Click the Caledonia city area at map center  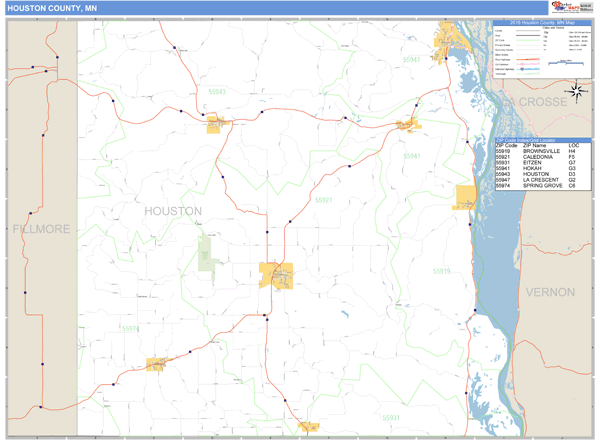[277, 274]
